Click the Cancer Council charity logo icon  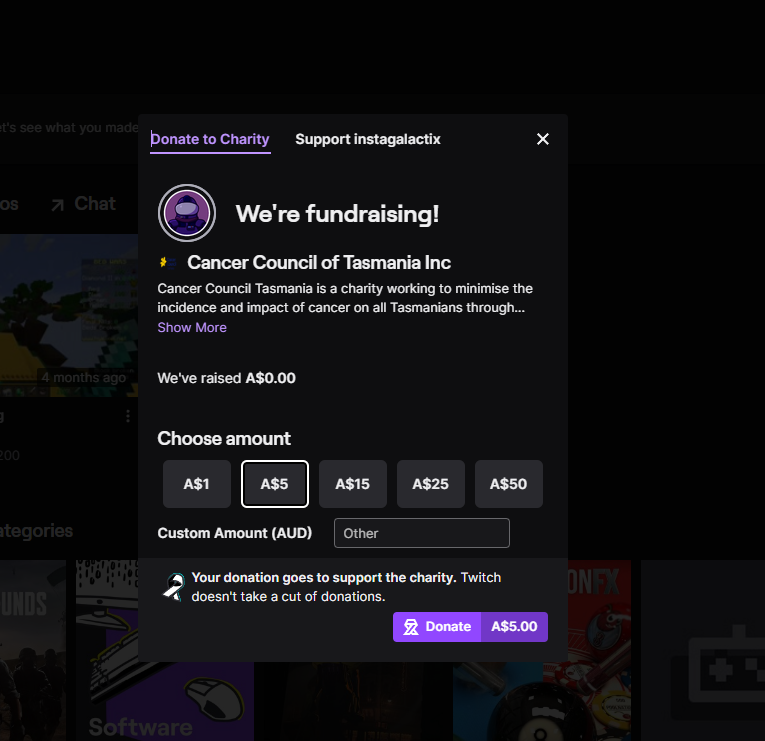tap(168, 263)
